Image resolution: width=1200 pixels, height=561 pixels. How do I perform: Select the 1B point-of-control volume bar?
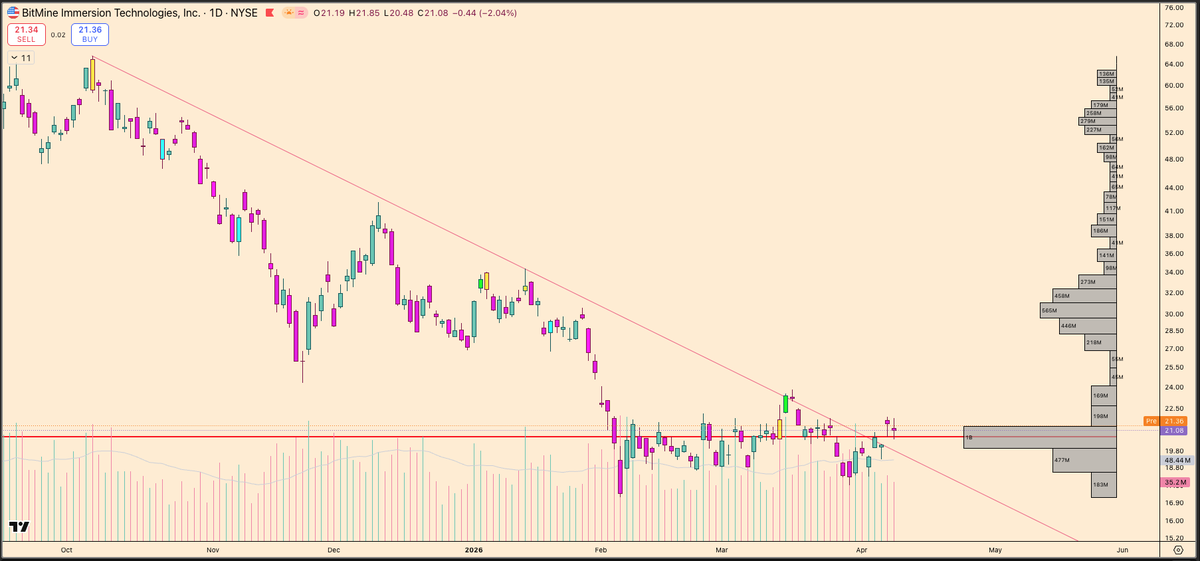click(1039, 437)
